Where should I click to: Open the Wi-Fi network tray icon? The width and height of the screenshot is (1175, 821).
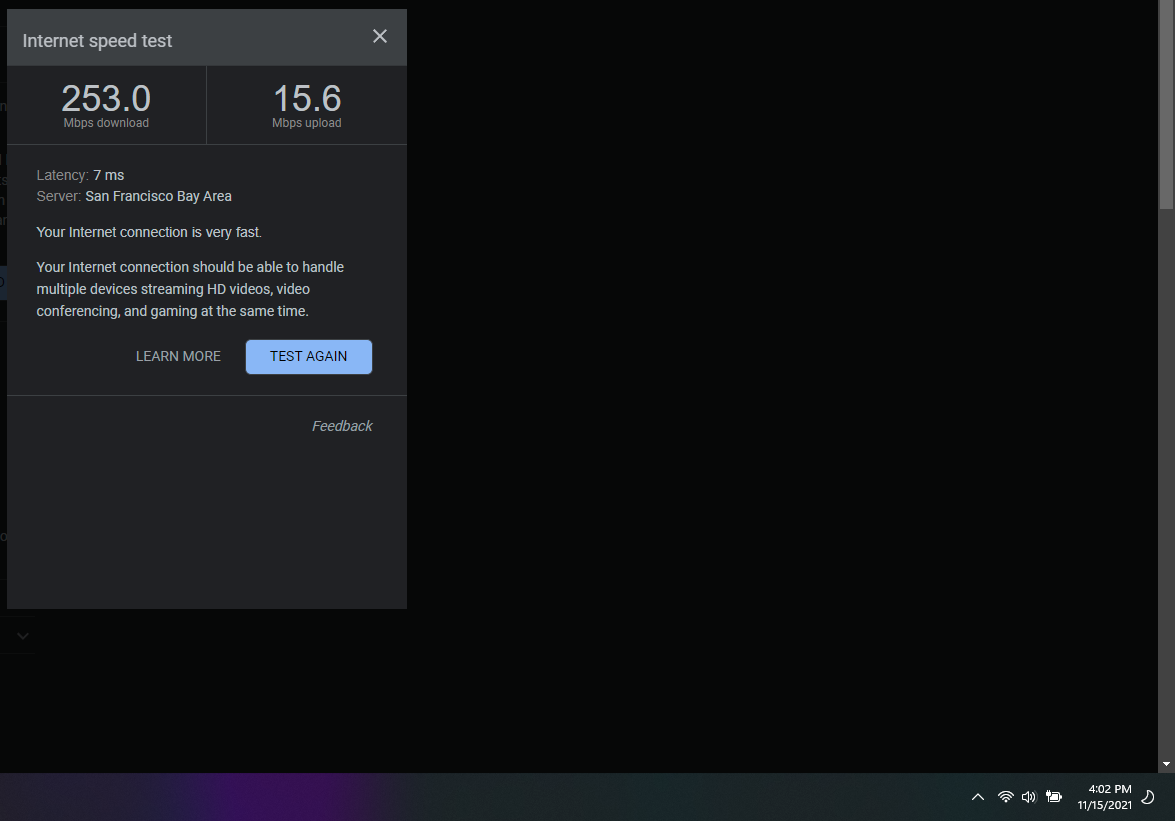pyautogui.click(x=1006, y=797)
